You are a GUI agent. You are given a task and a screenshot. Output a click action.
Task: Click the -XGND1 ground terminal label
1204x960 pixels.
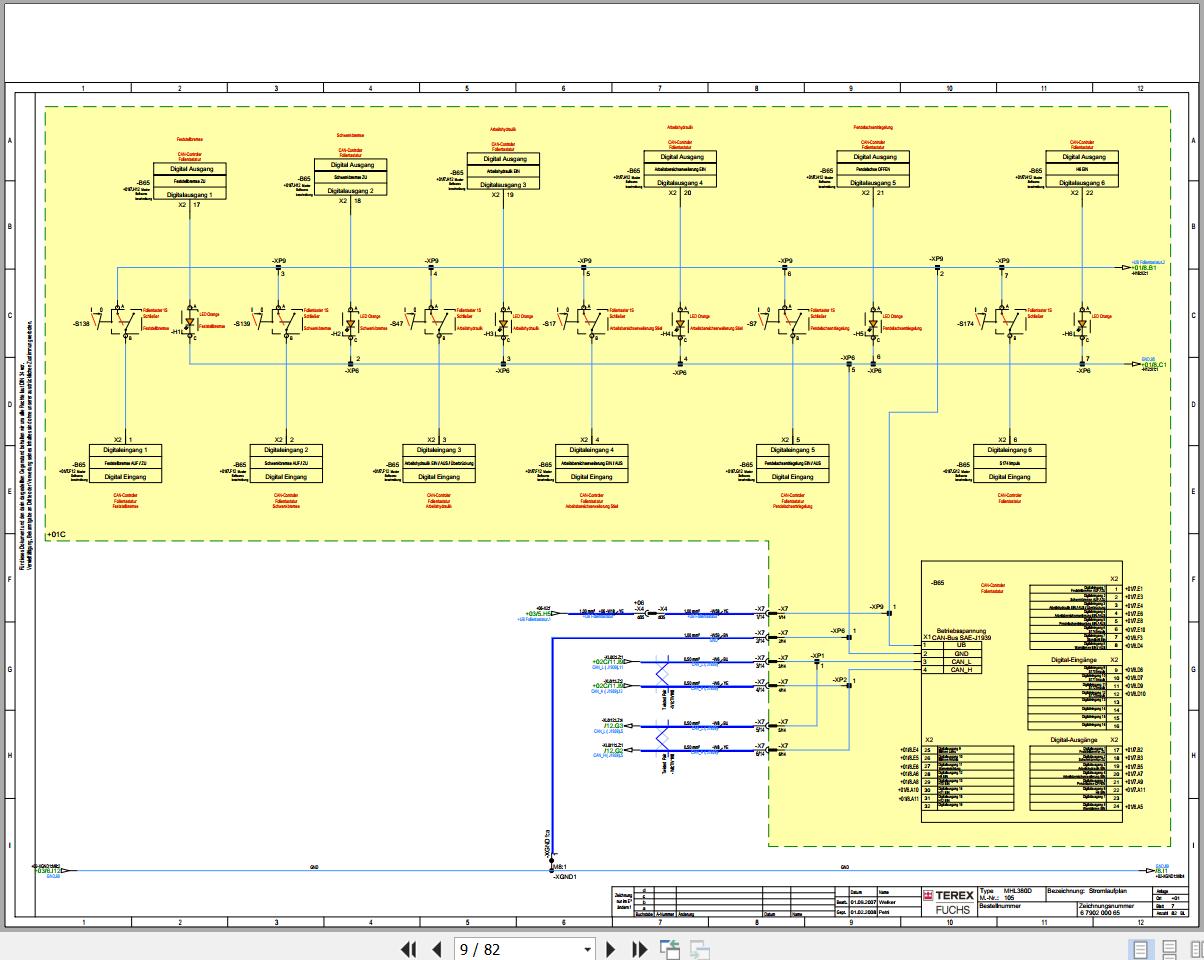(x=565, y=877)
